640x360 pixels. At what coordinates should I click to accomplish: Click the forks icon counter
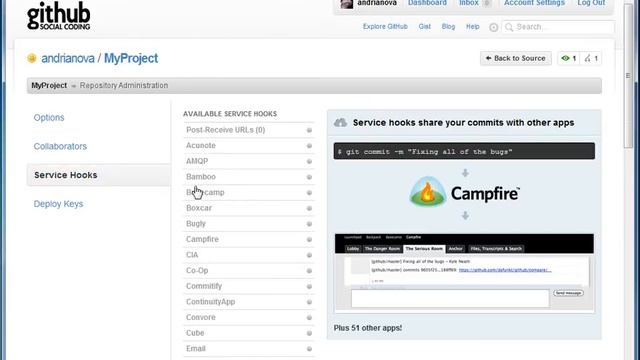coord(591,58)
